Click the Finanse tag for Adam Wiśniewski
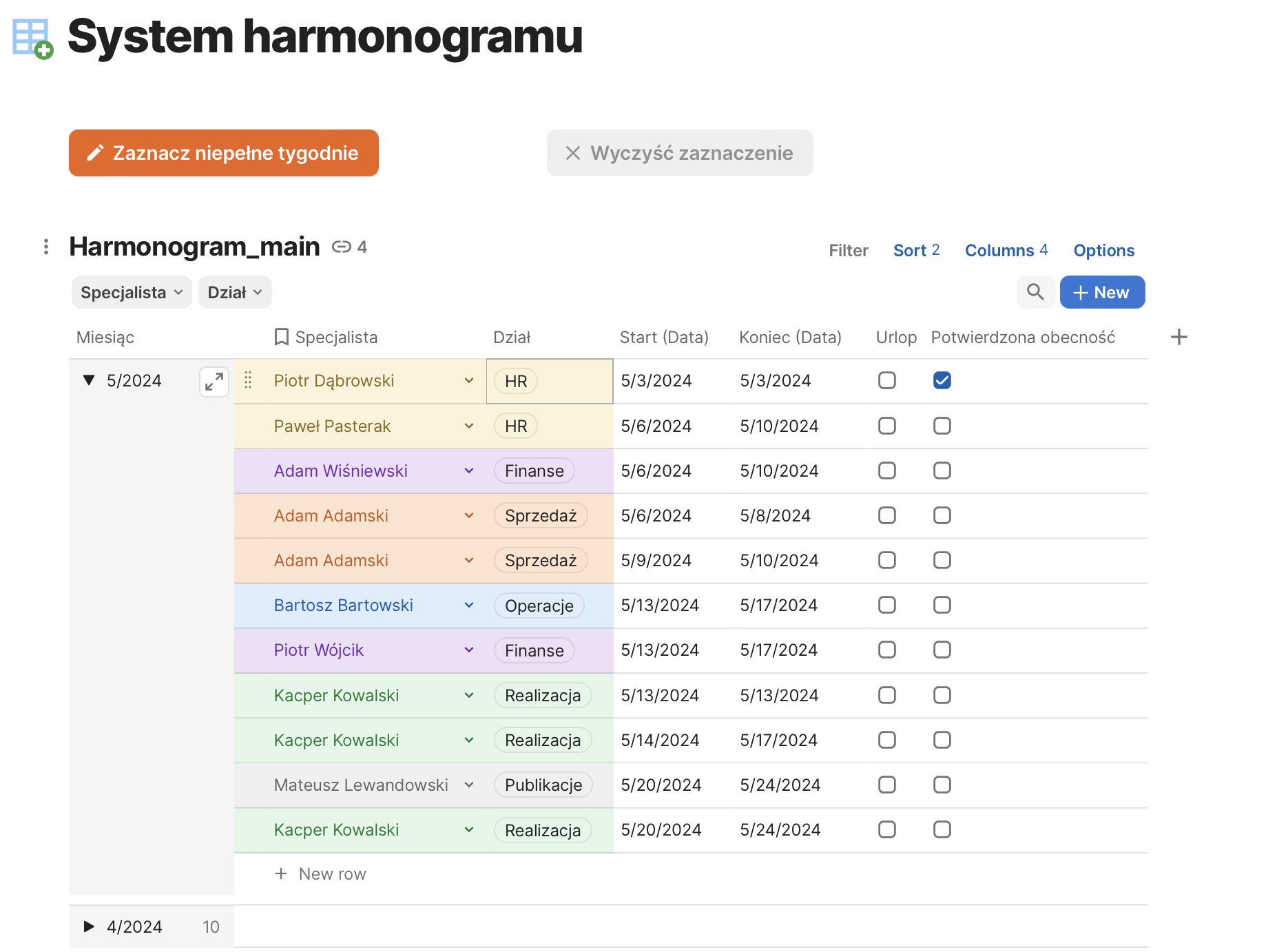 pos(534,470)
